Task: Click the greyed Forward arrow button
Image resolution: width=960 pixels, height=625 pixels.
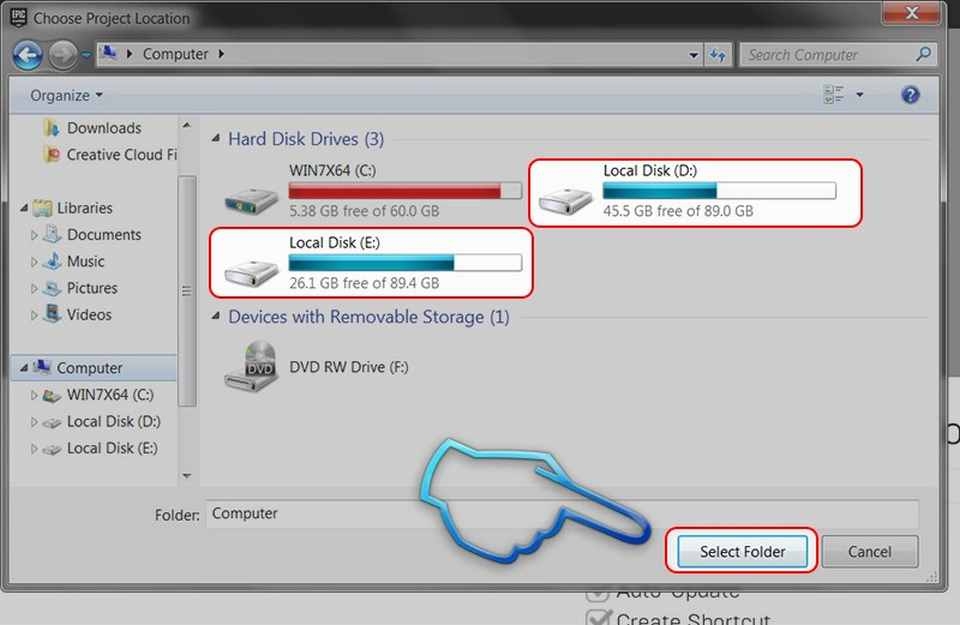Action: (62, 56)
